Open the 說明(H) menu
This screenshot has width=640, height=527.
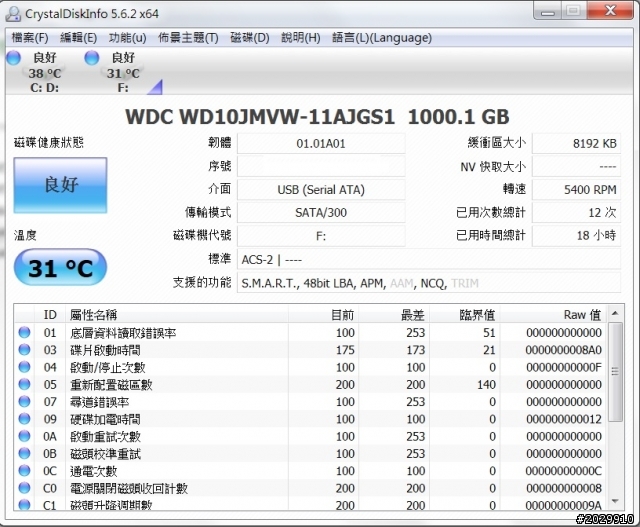click(300, 38)
